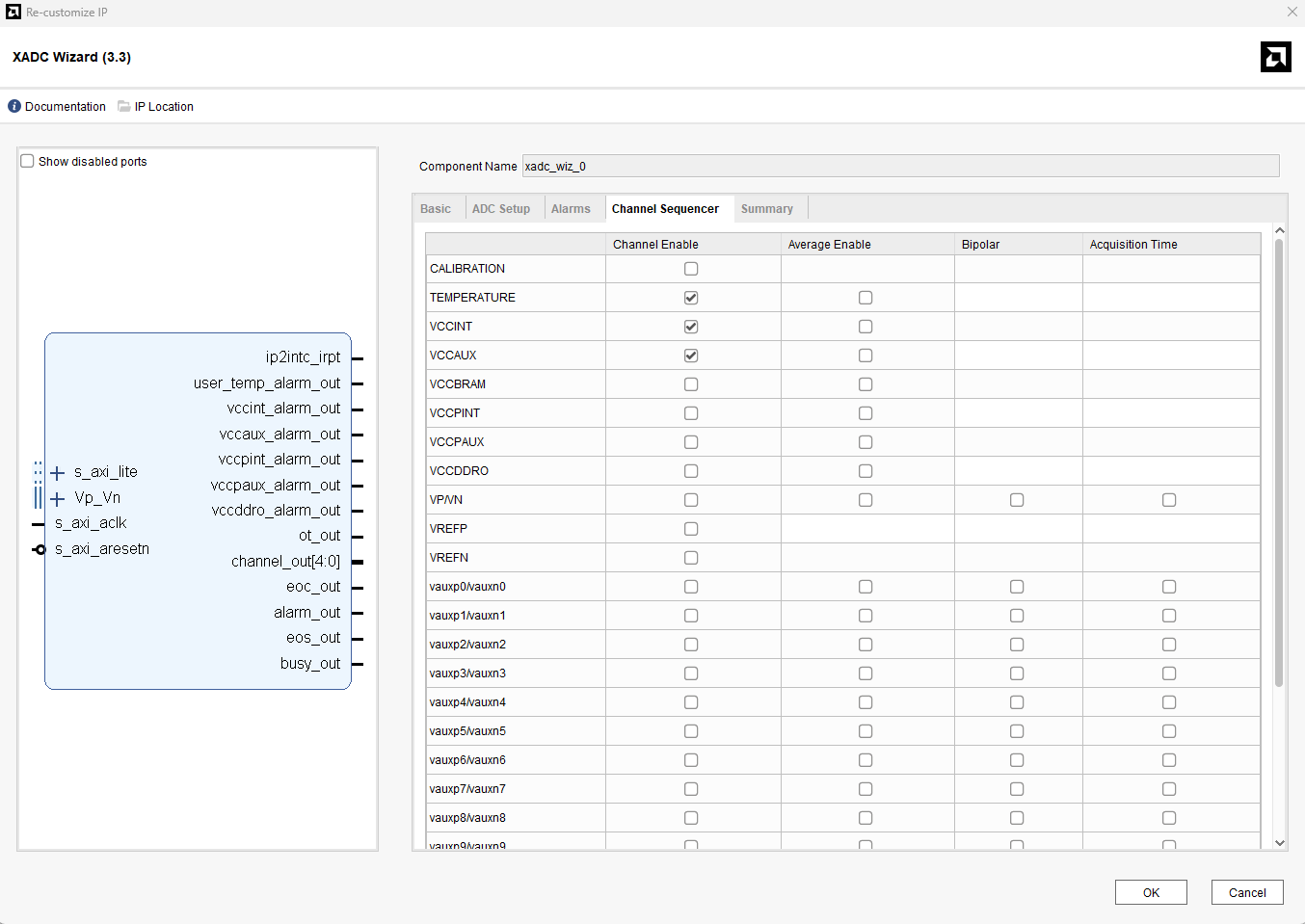This screenshot has width=1305, height=924.
Task: Expand the Vp_Vn interface plus icon
Action: 58,499
